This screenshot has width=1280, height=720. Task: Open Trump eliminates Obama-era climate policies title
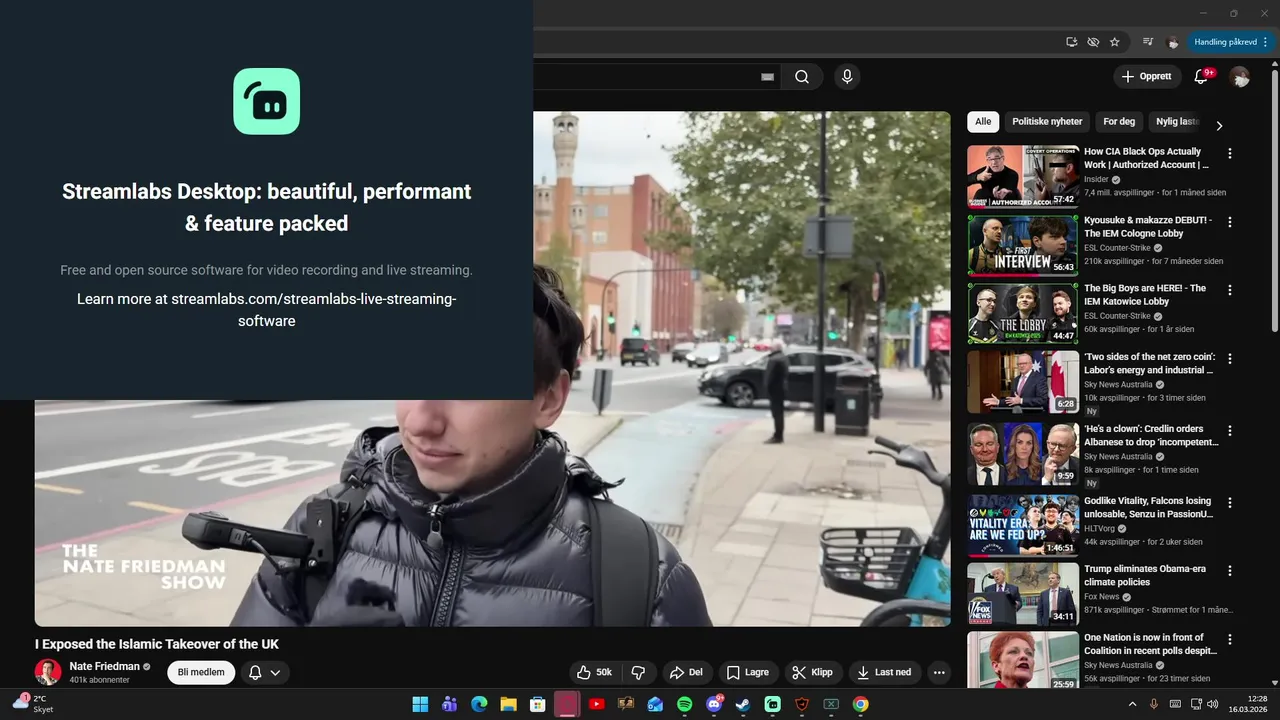pyautogui.click(x=1145, y=575)
